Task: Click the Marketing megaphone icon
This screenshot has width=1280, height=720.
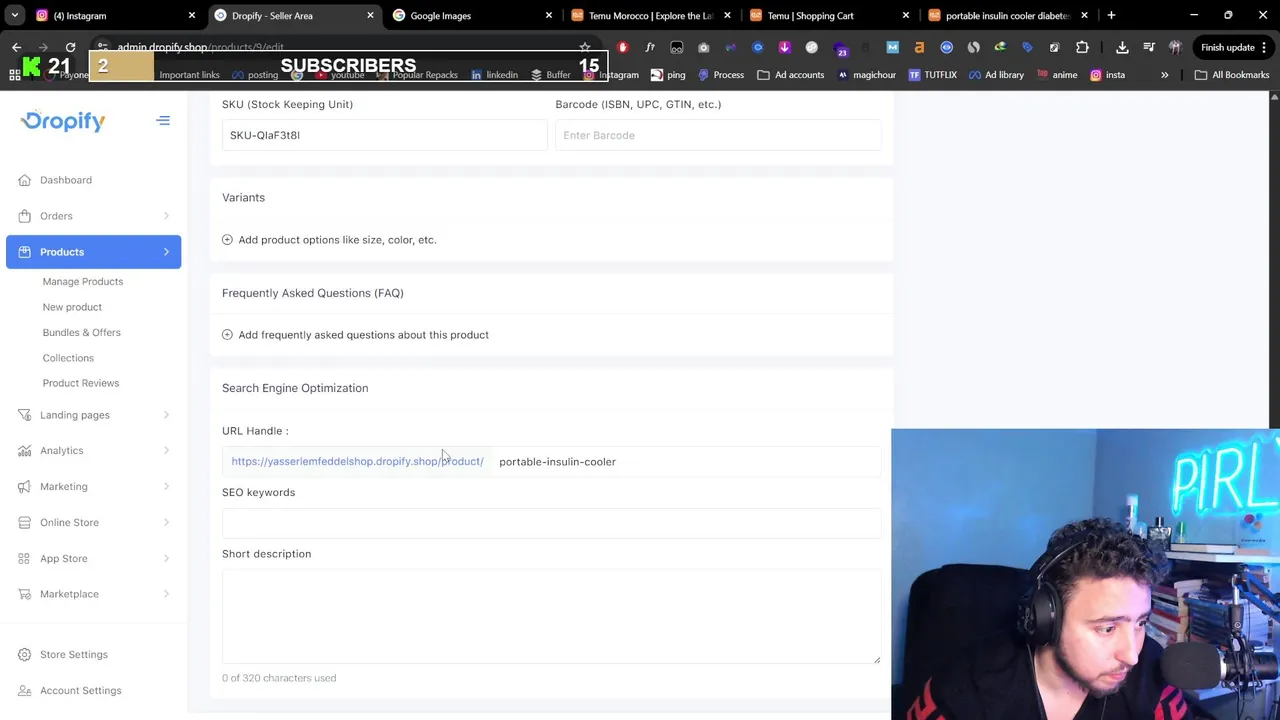Action: (24, 487)
